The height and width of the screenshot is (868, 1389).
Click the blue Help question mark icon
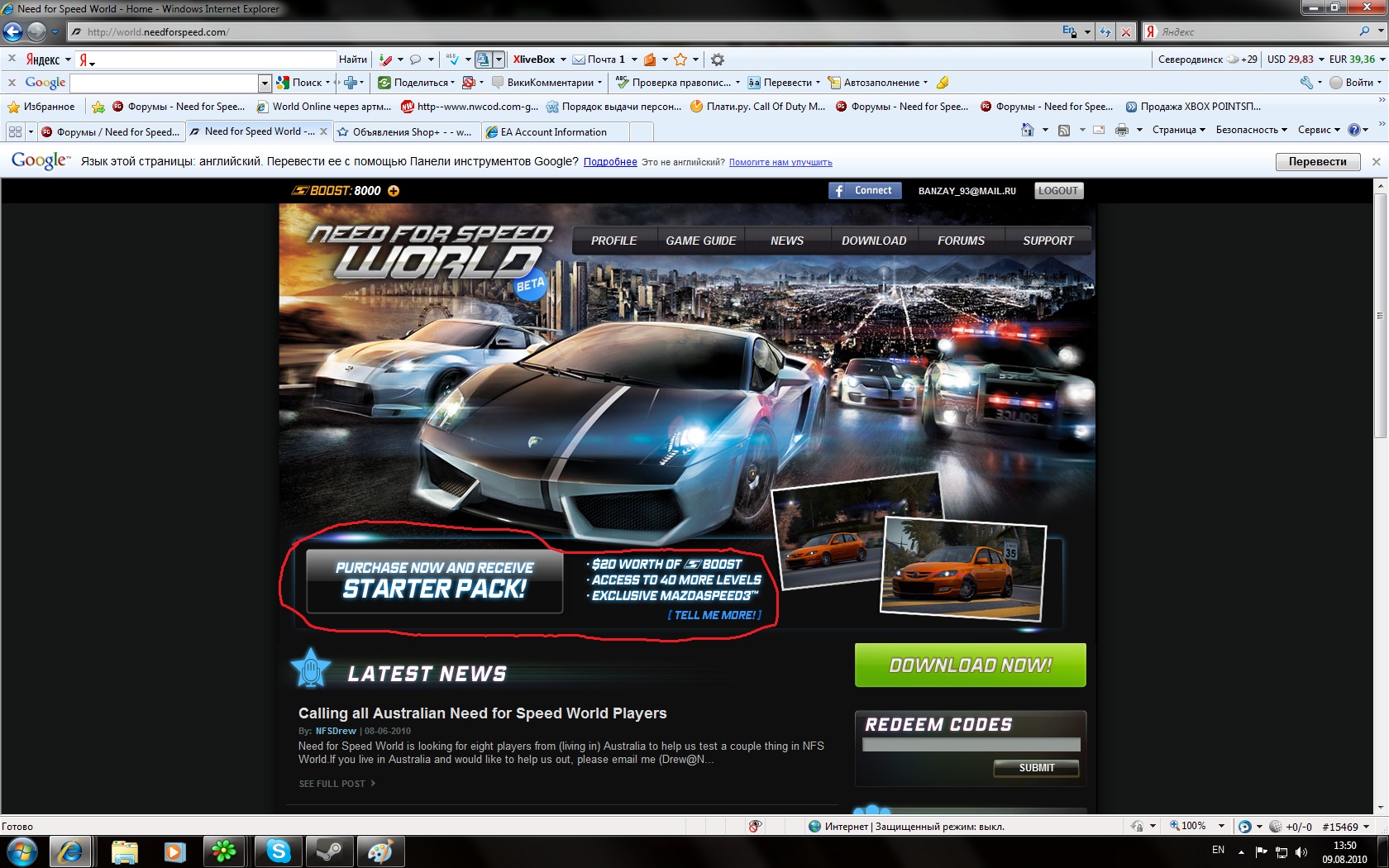1354,130
